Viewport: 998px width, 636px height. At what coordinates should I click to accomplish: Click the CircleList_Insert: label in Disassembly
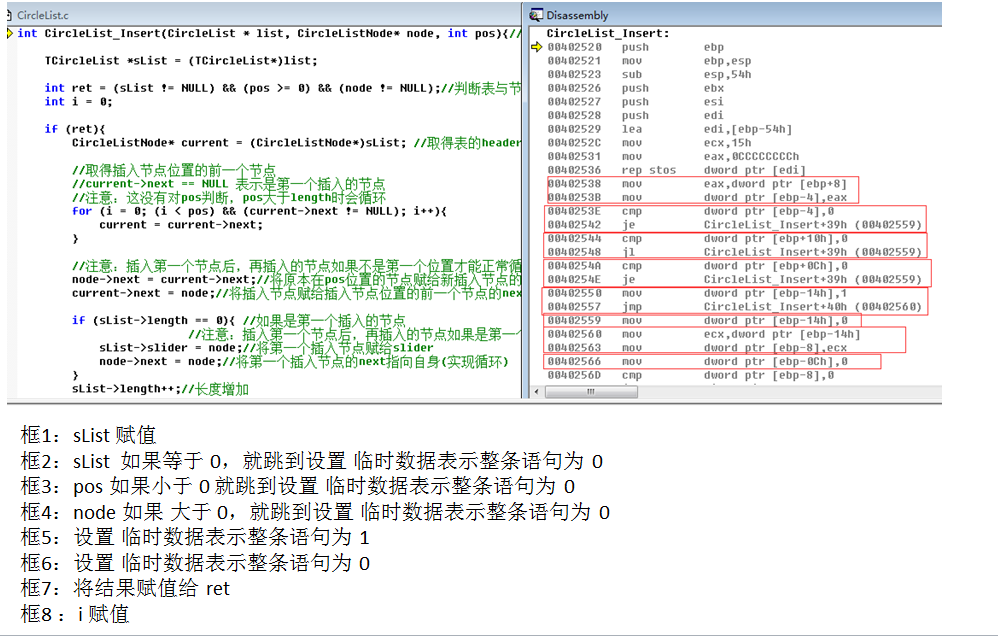tap(608, 33)
